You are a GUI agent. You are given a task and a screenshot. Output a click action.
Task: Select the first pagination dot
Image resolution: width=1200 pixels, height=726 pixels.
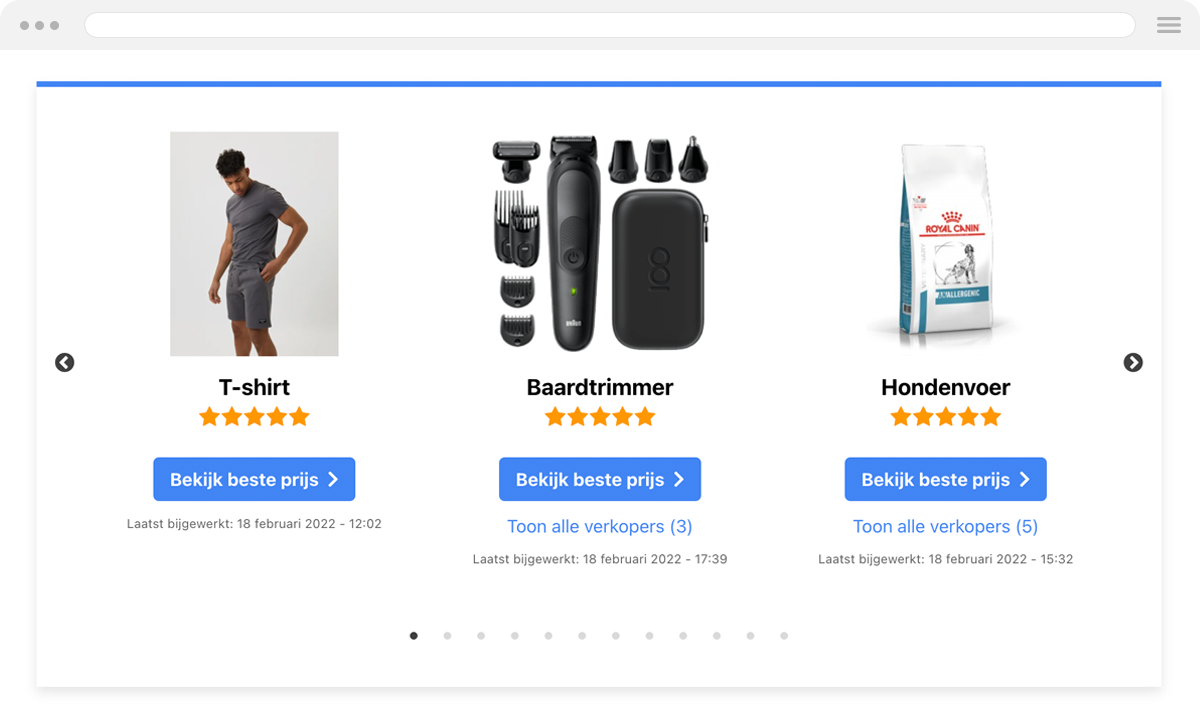point(414,635)
